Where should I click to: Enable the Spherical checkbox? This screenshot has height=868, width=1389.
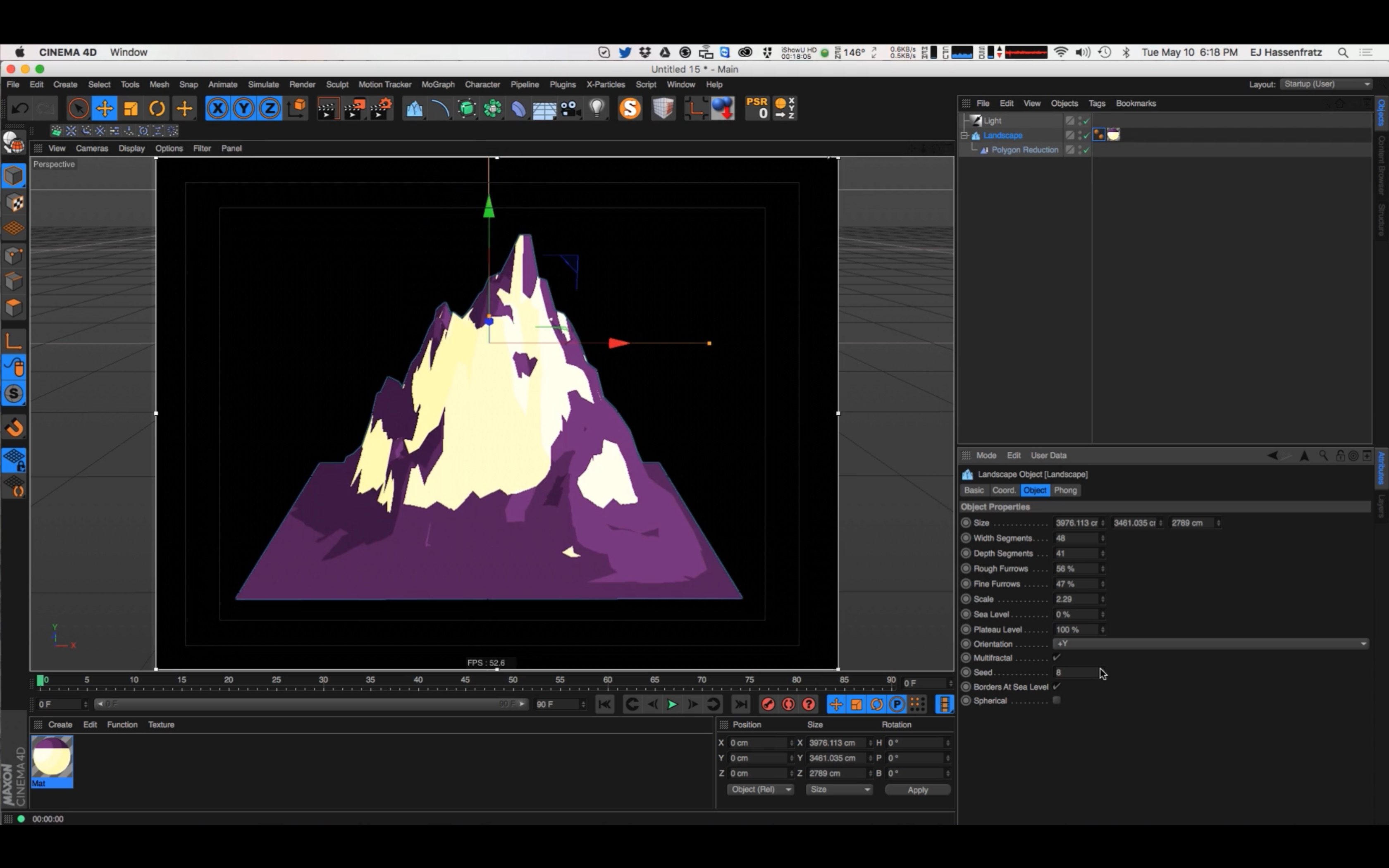click(1057, 700)
